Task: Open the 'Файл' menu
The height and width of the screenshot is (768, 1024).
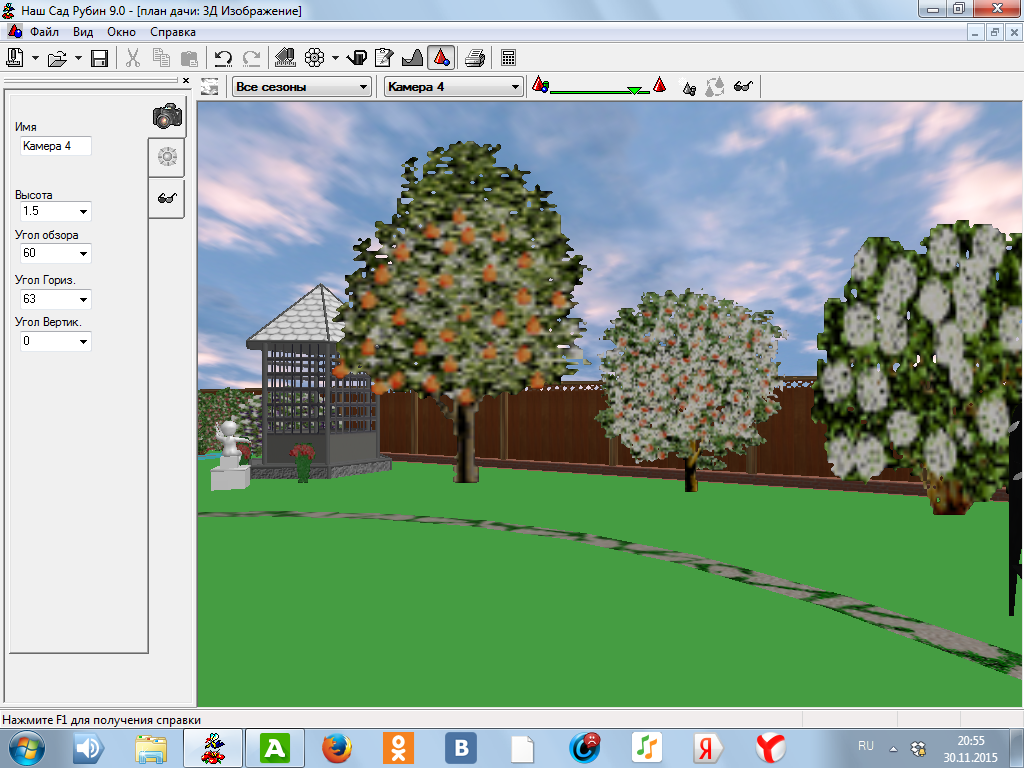Action: click(x=44, y=32)
